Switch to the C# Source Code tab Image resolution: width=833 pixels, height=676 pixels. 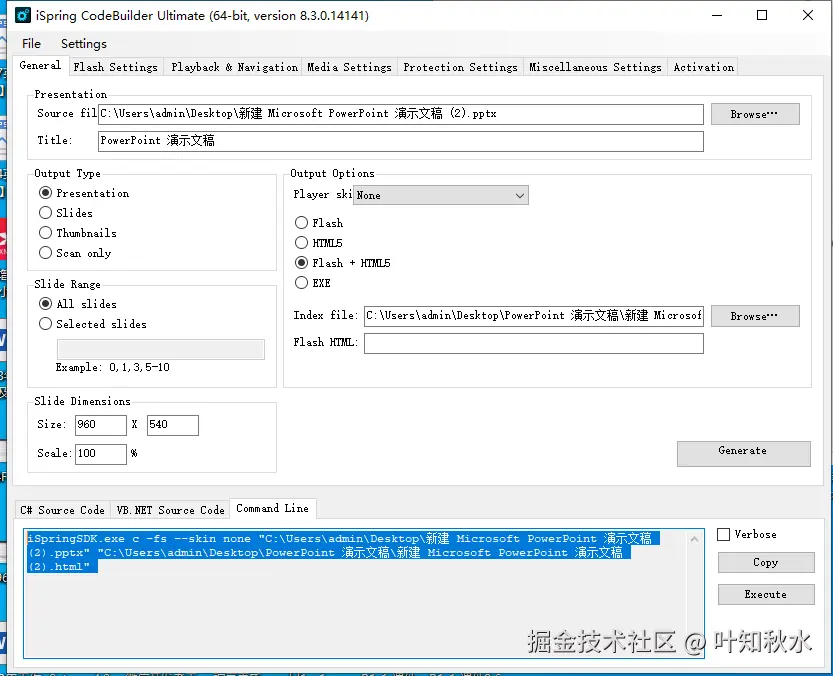pyautogui.click(x=62, y=510)
